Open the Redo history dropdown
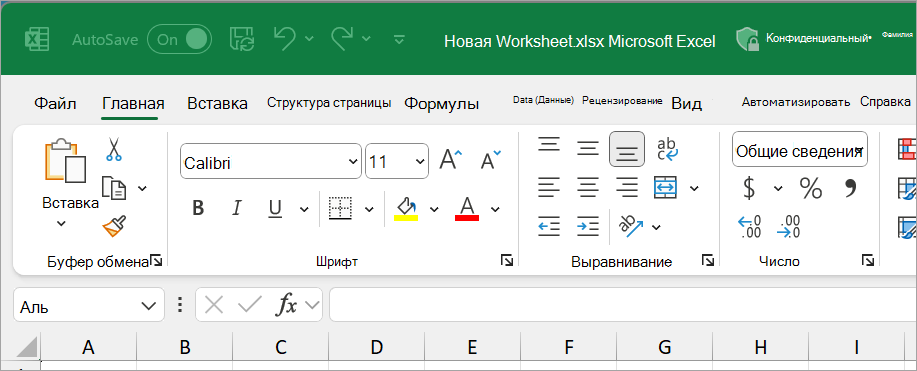 pyautogui.click(x=366, y=39)
